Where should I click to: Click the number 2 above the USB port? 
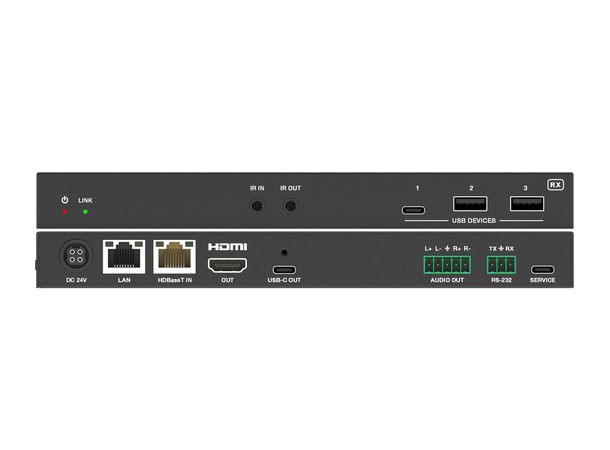click(x=471, y=188)
